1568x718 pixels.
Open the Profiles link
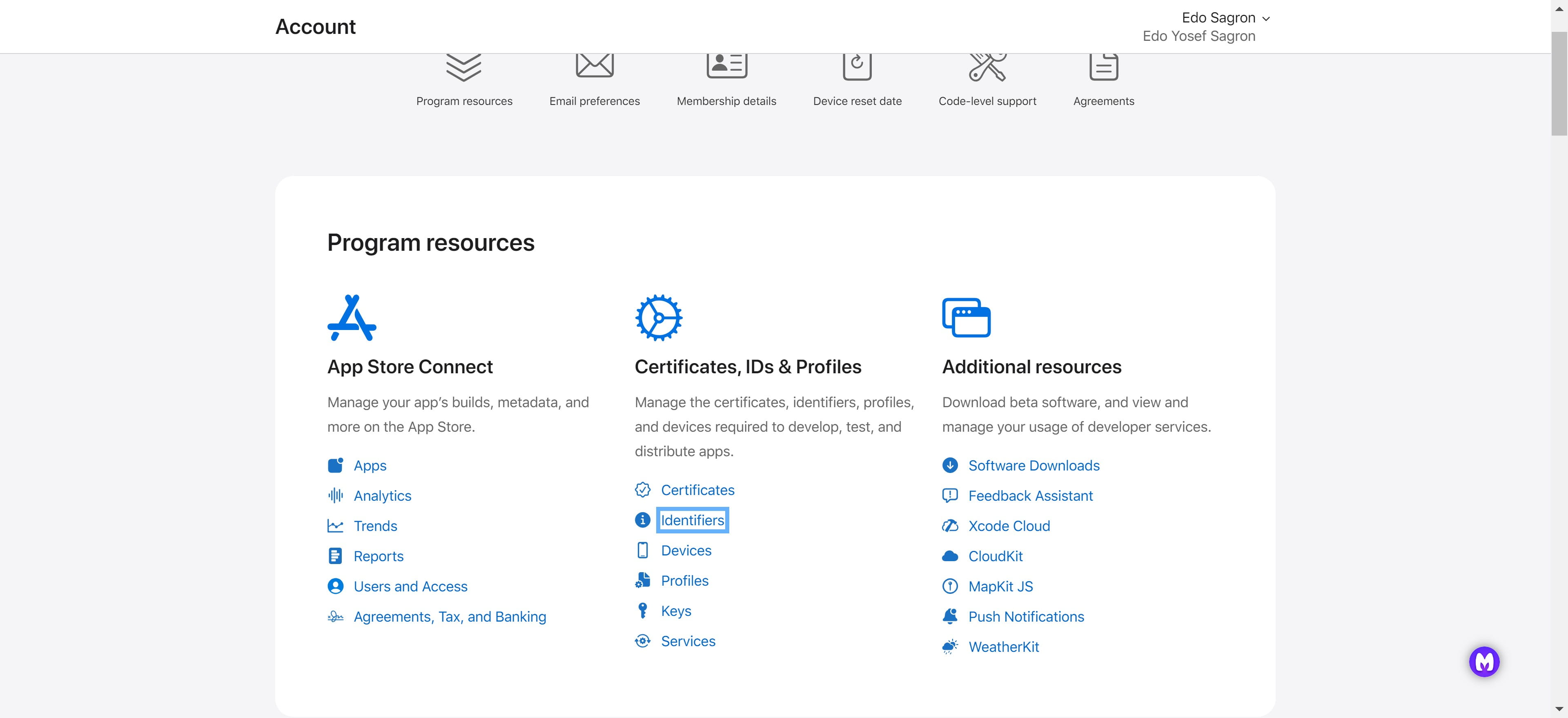point(684,581)
